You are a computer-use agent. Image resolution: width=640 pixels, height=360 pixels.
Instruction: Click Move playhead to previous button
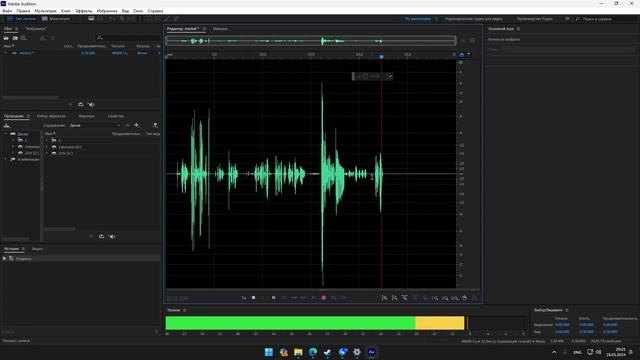(x=284, y=298)
